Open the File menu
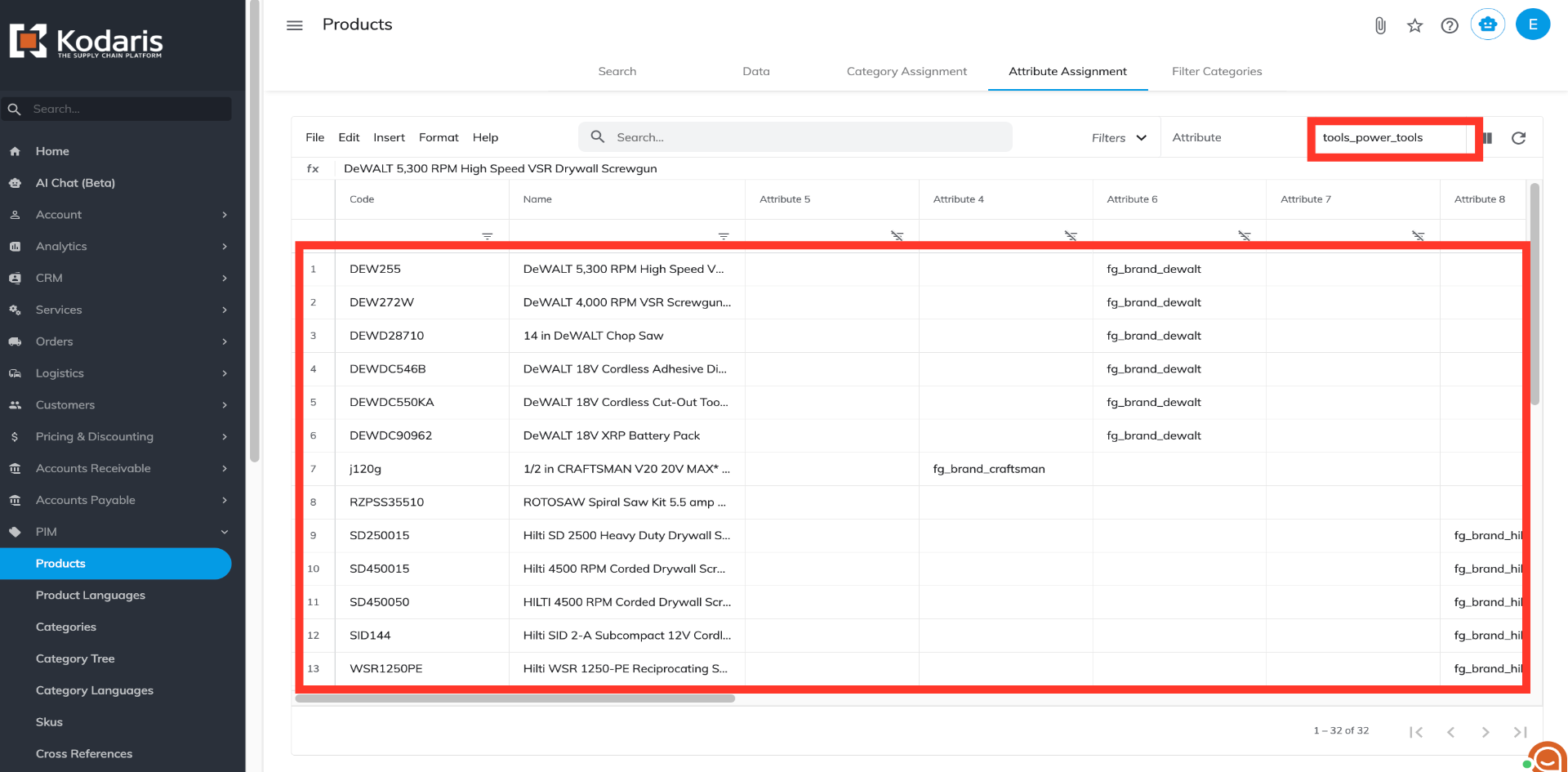The image size is (1568, 772). tap(315, 137)
